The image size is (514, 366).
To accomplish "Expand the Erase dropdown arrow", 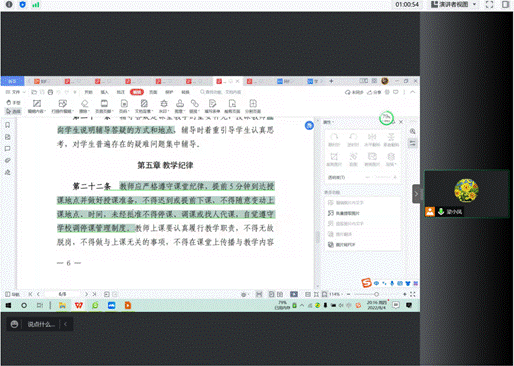I will coord(89,111).
